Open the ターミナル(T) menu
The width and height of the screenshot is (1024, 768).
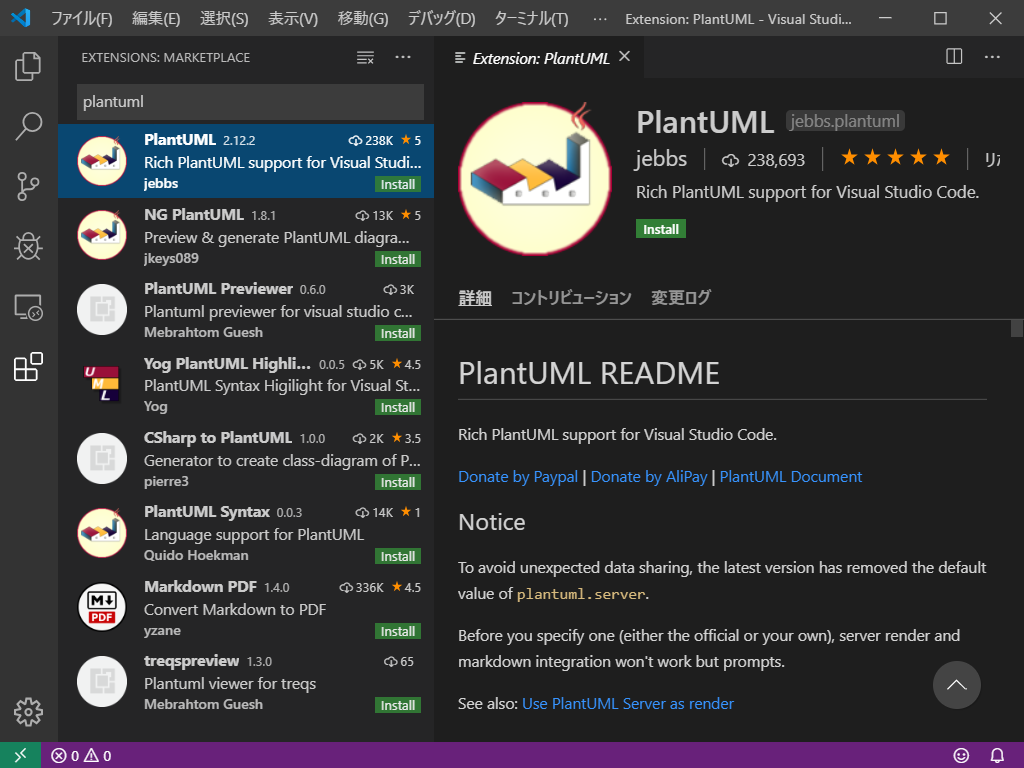click(531, 18)
